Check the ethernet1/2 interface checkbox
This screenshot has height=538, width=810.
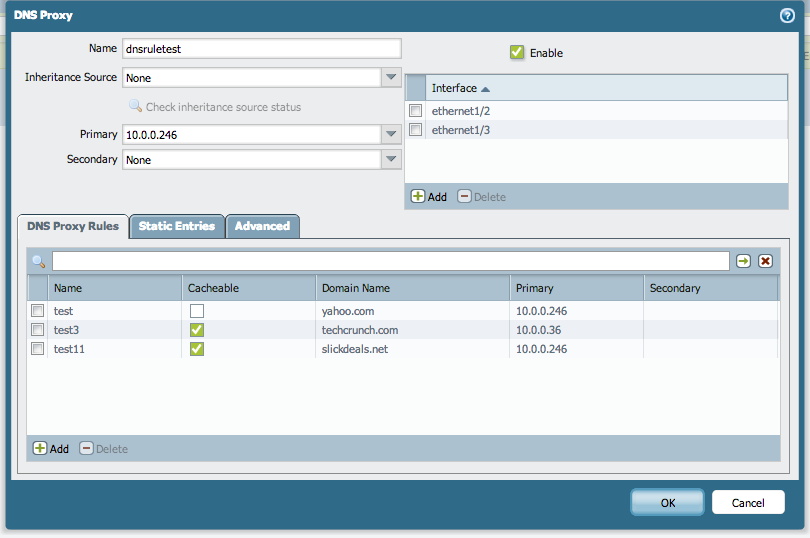[x=415, y=111]
